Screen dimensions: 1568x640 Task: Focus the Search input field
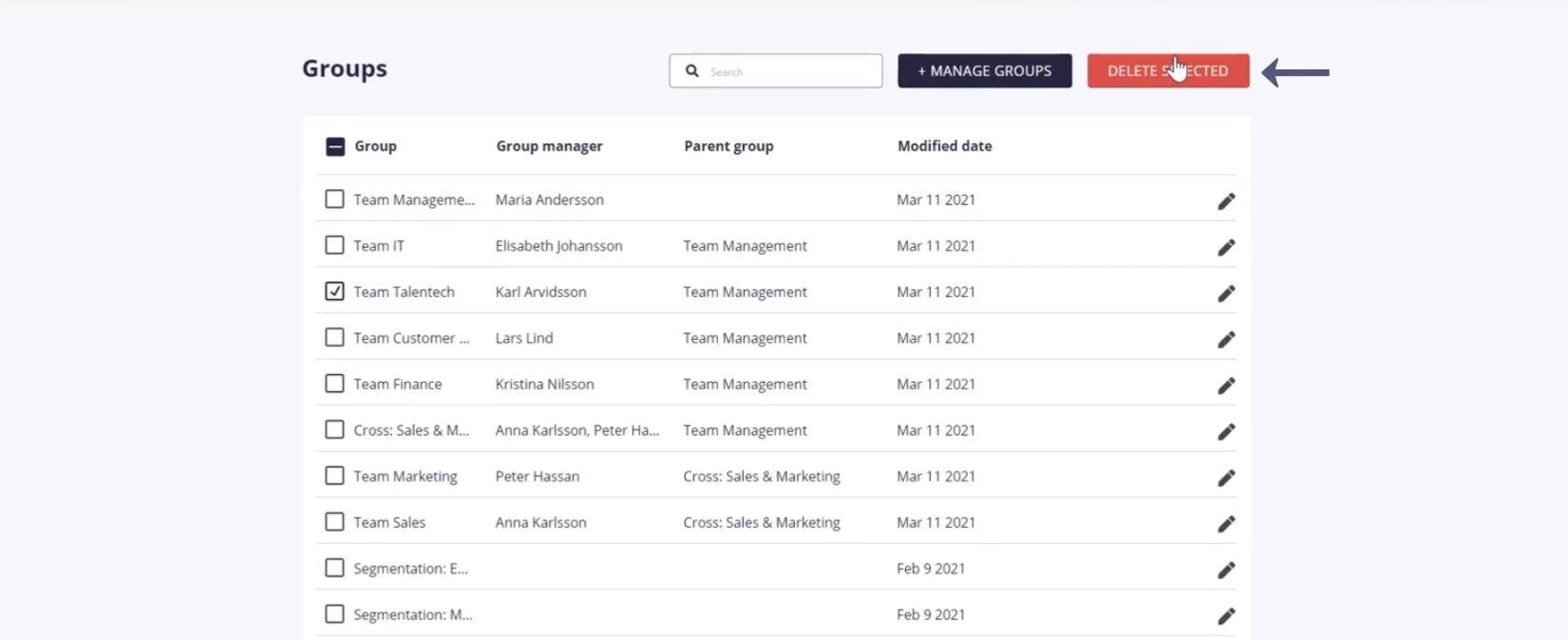click(776, 71)
